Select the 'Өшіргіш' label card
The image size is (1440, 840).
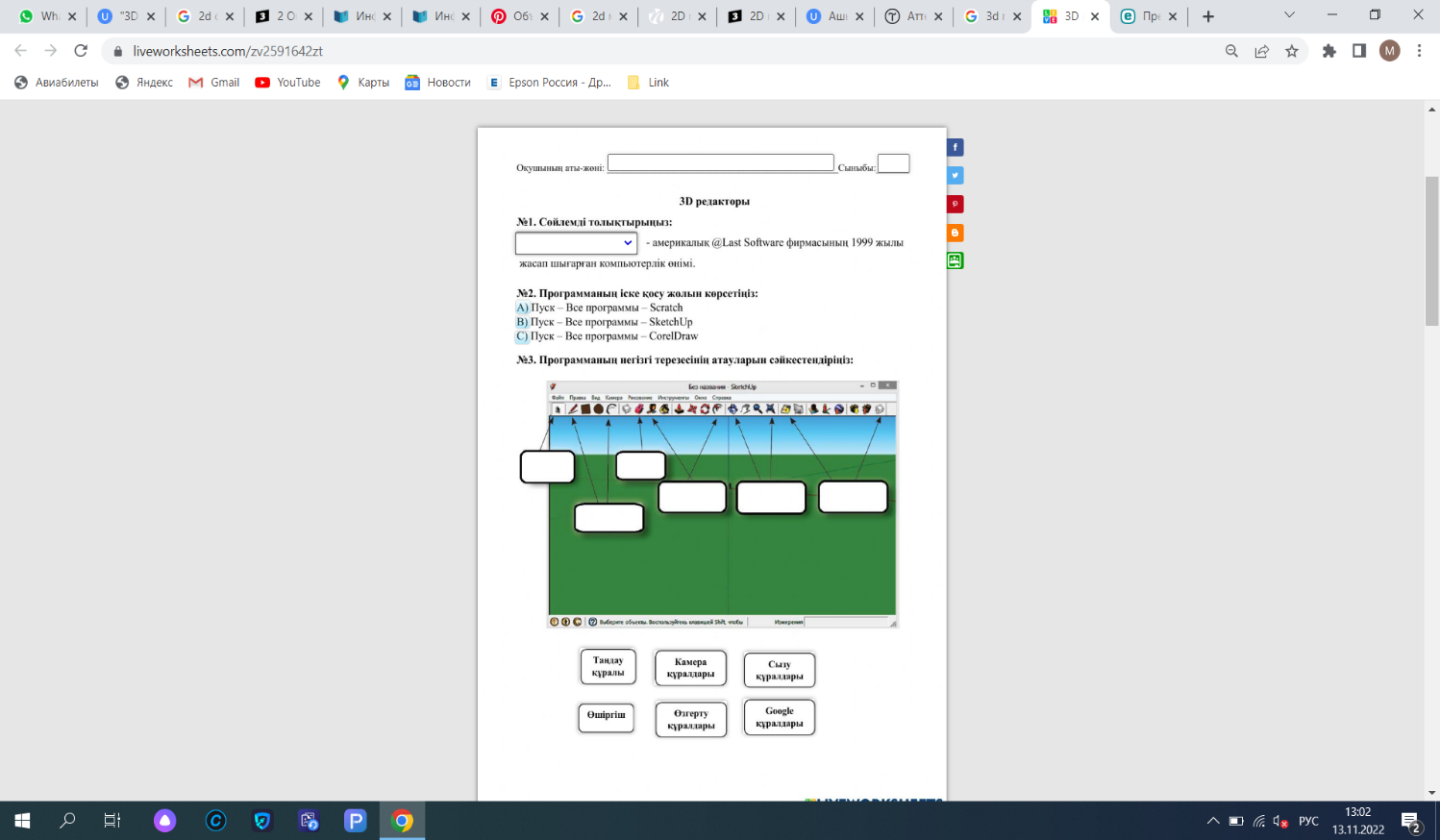(607, 717)
